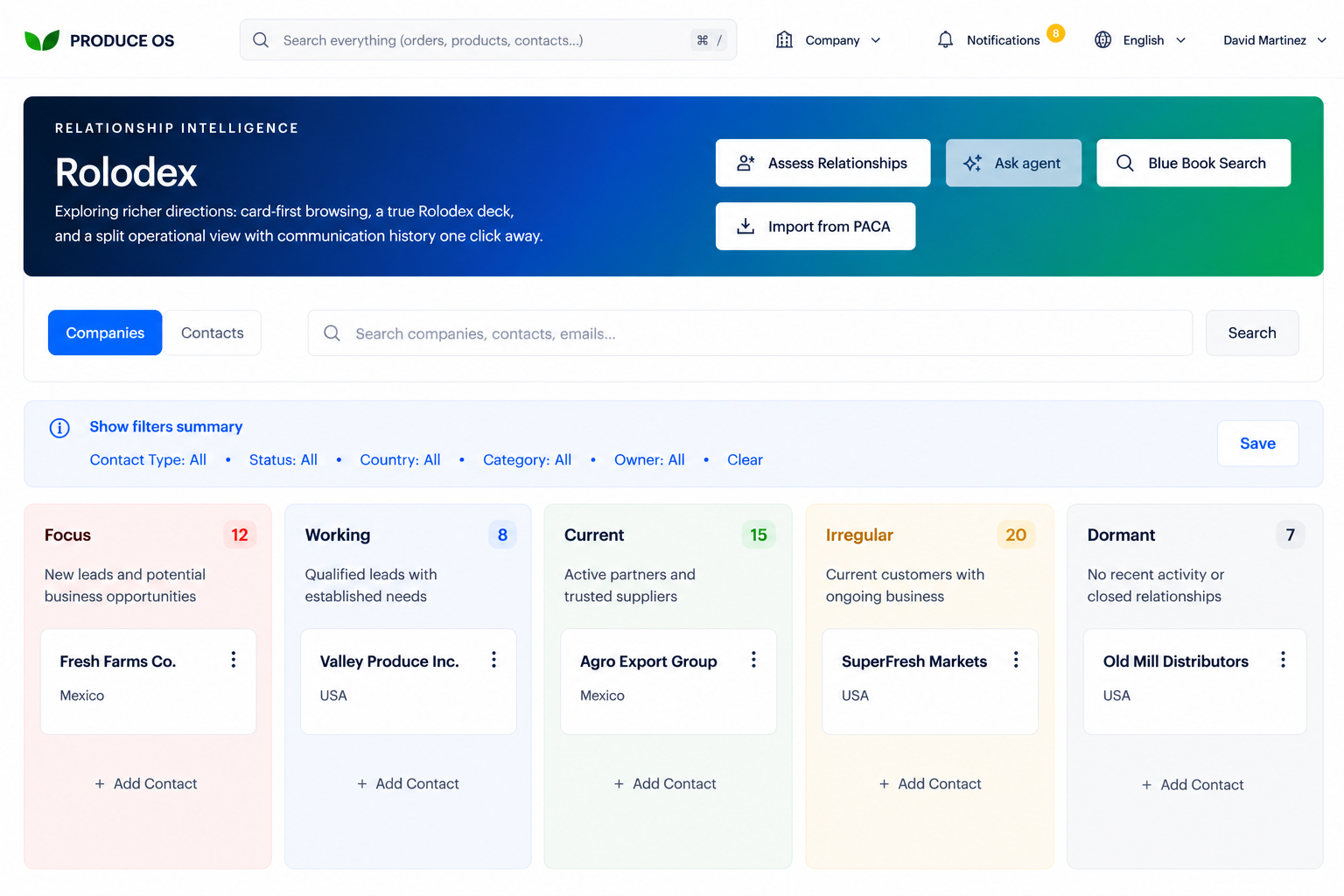Open SuperFresh Markets card options menu
The image size is (1344, 896).
(1016, 660)
